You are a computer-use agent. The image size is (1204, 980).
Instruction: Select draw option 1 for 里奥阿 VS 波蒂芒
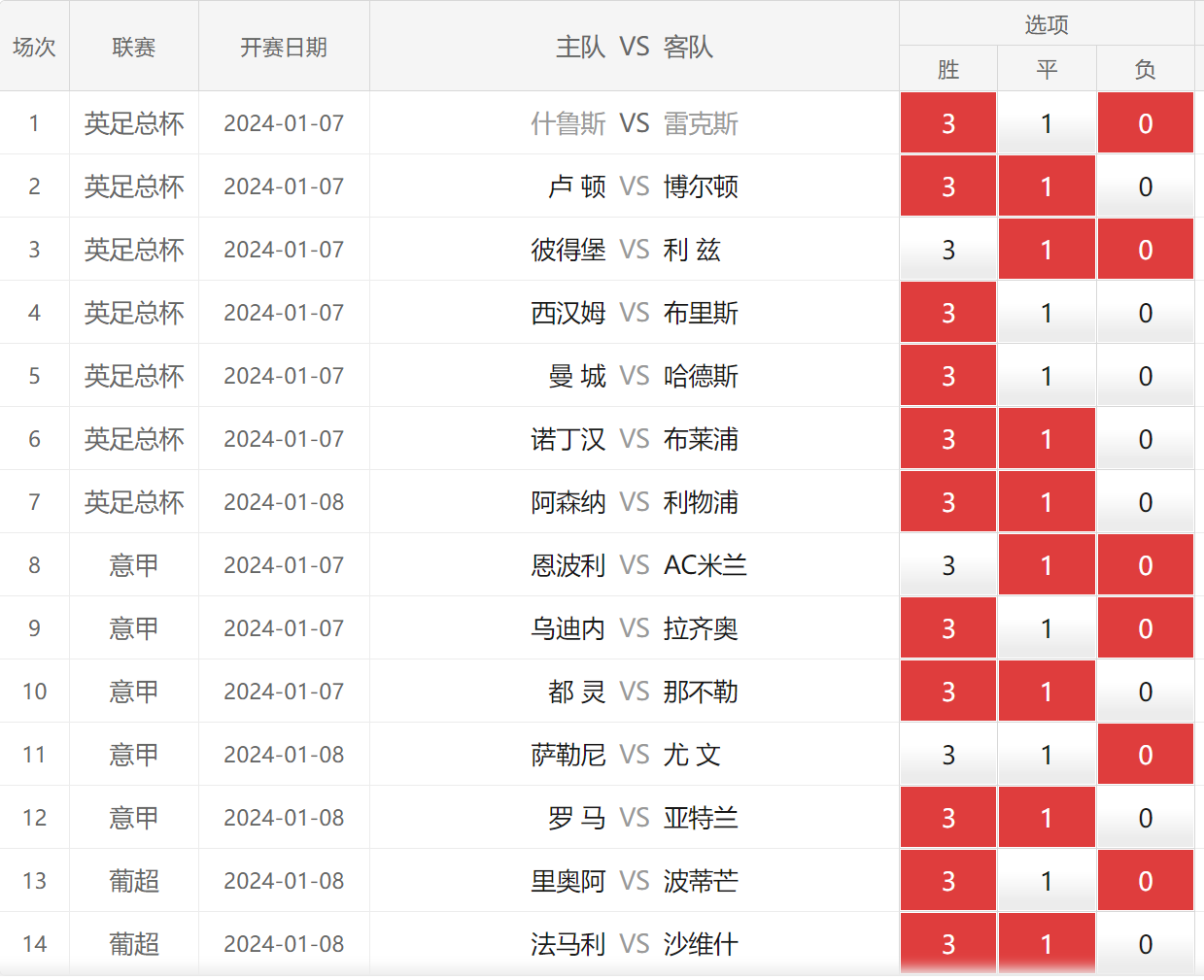1047,881
